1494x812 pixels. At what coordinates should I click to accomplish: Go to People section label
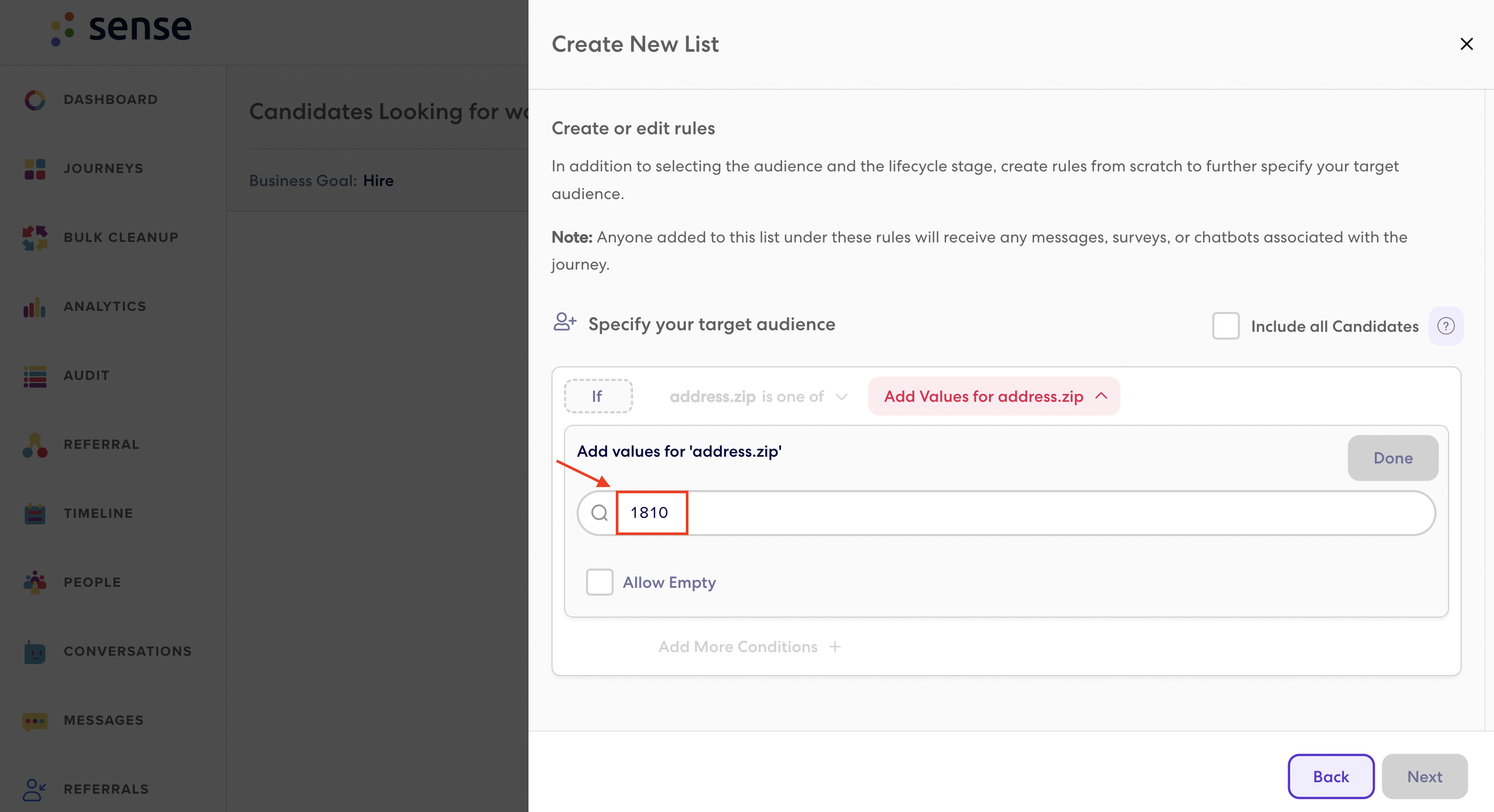click(x=92, y=583)
